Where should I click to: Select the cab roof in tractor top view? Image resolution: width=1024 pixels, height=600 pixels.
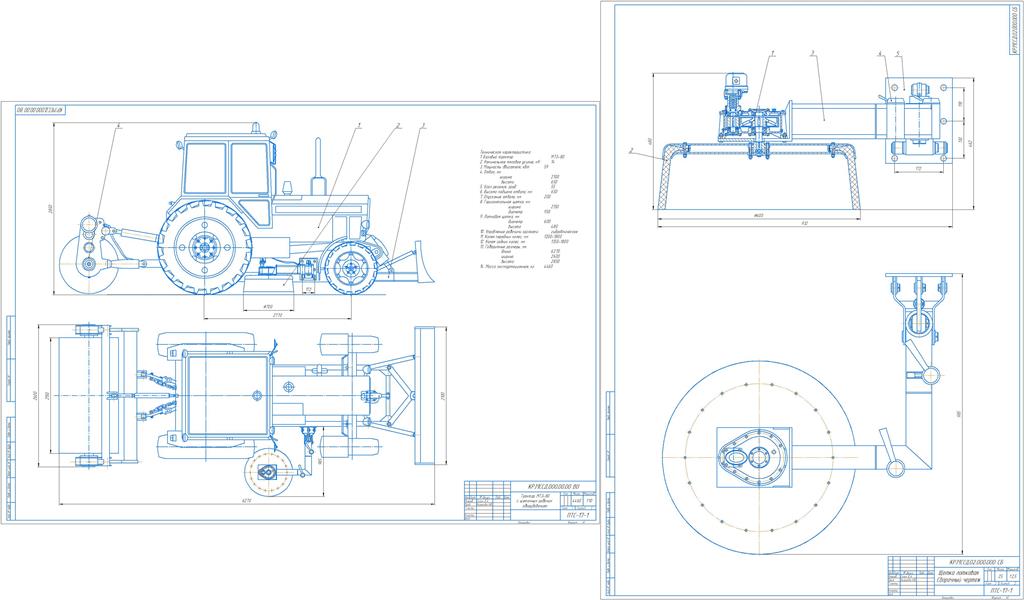tap(228, 395)
